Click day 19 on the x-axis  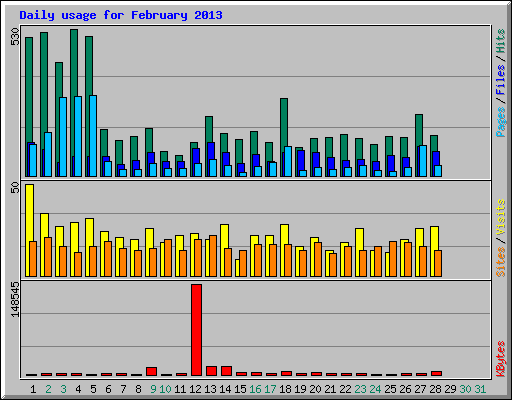(300, 389)
